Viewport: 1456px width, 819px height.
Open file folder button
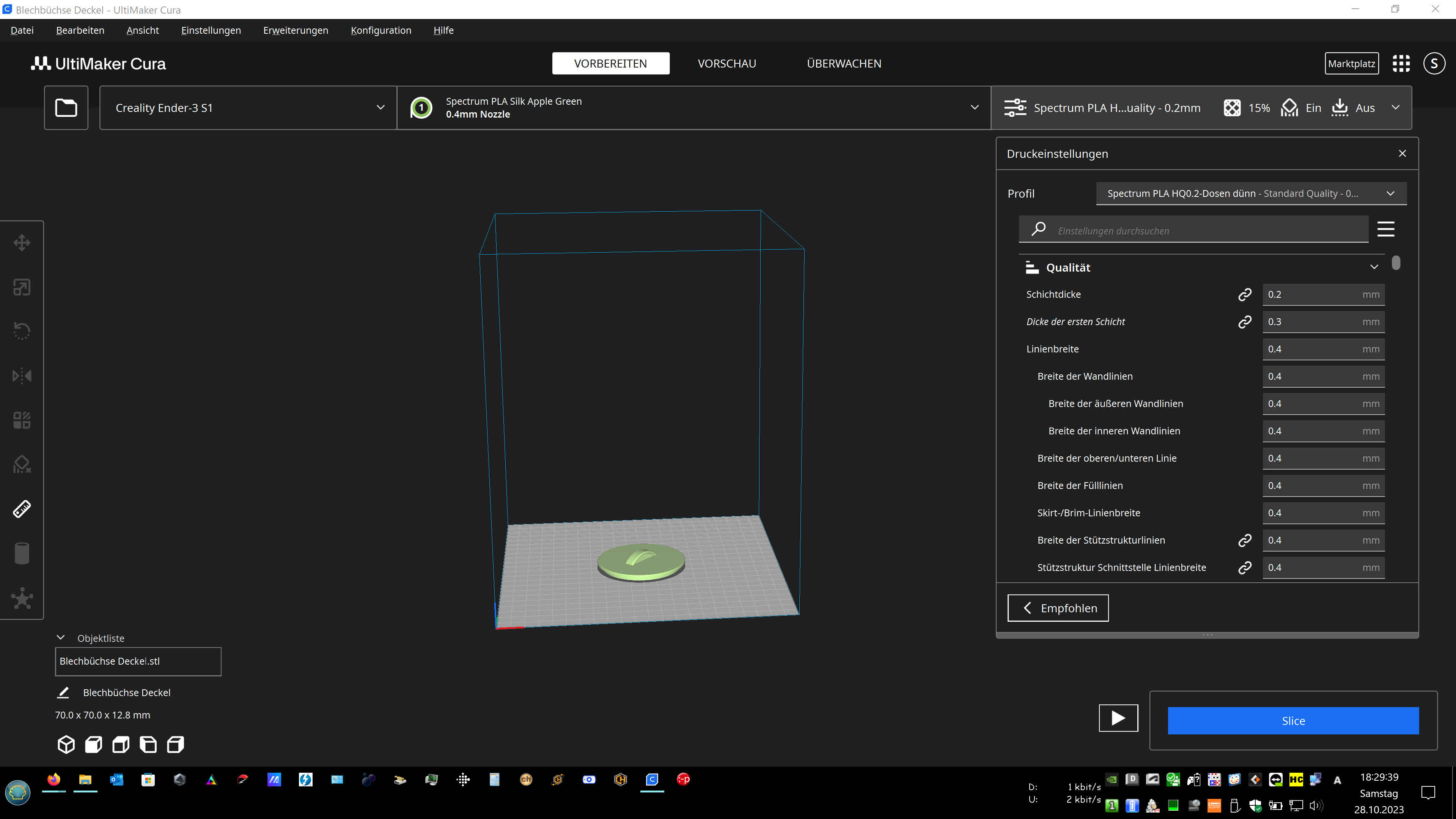point(66,107)
